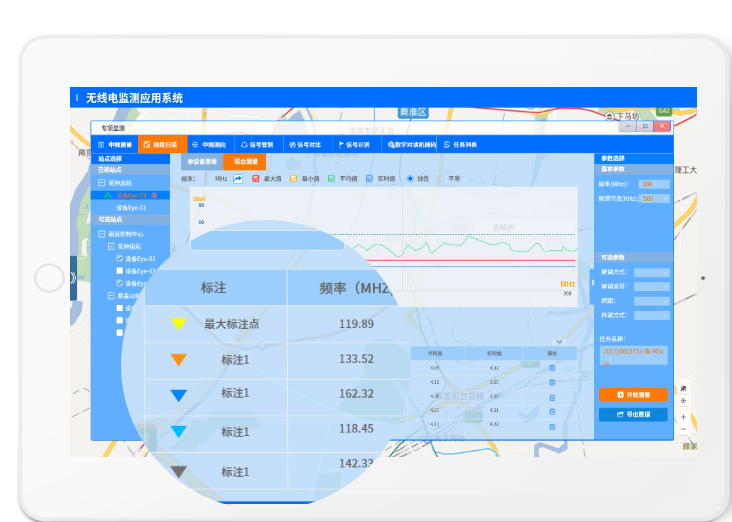Open the 频段扫描 tab

pyautogui.click(x=162, y=145)
